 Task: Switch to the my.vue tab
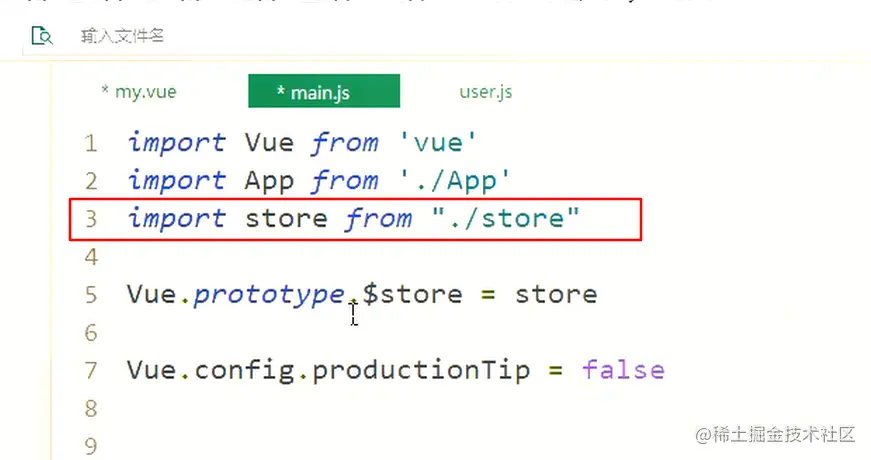[139, 91]
